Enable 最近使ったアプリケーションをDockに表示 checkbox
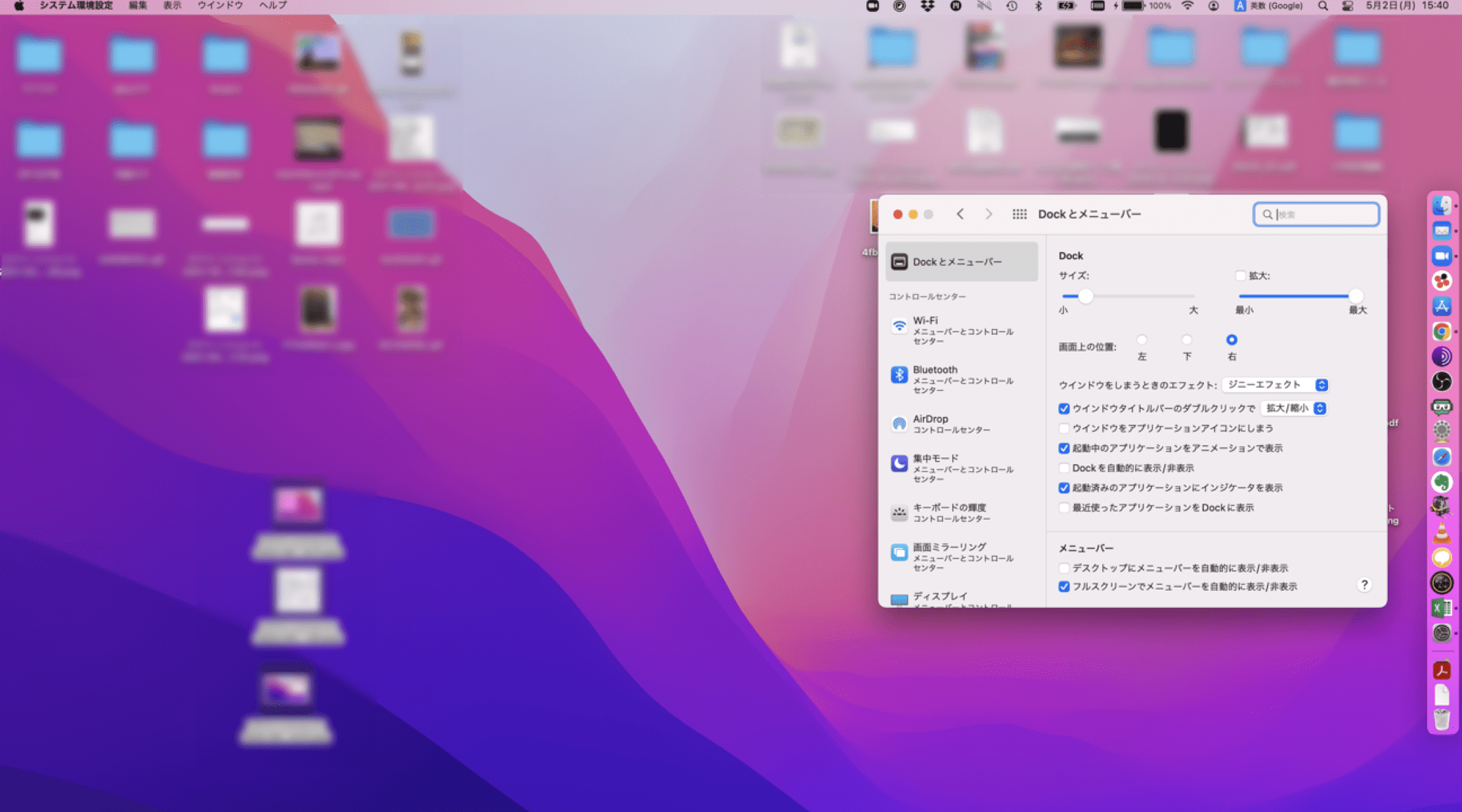Screen dimensions: 1462x812 1064,507
